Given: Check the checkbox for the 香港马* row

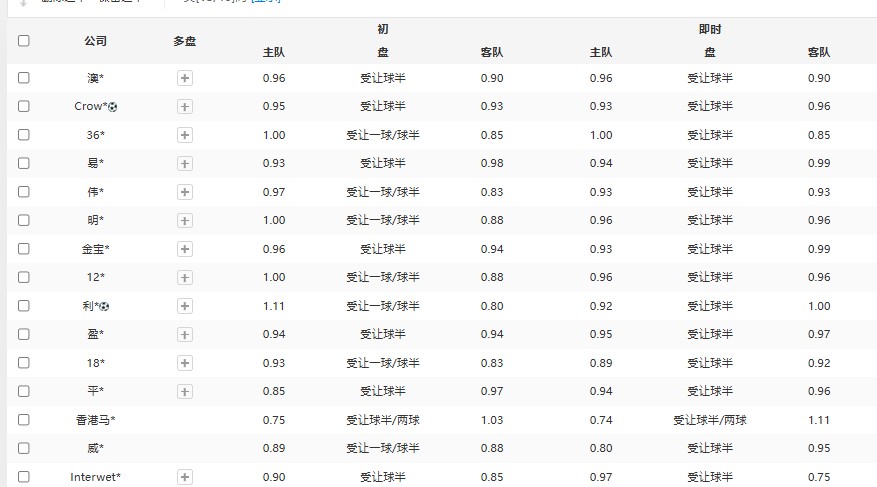Looking at the screenshot, I should (x=24, y=420).
